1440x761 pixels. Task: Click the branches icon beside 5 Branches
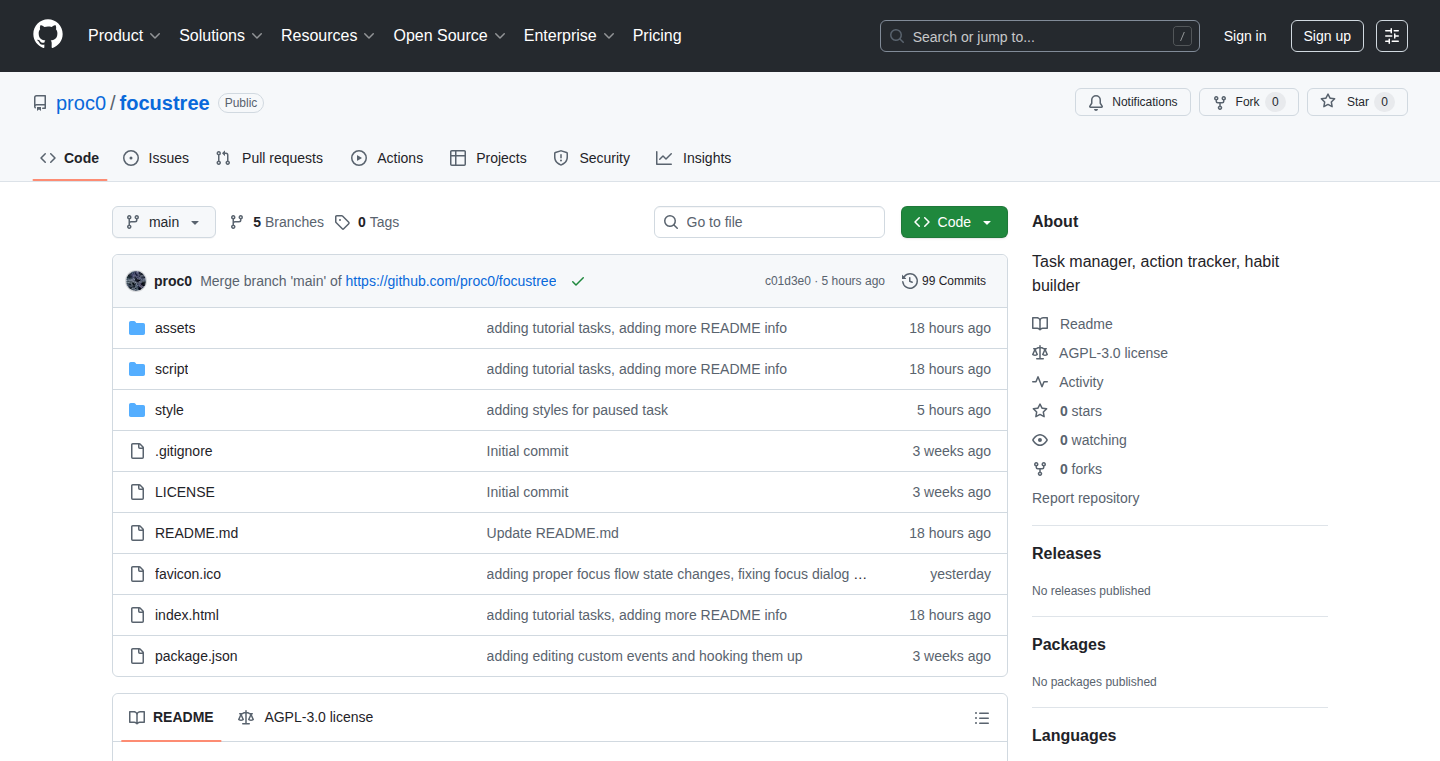237,222
